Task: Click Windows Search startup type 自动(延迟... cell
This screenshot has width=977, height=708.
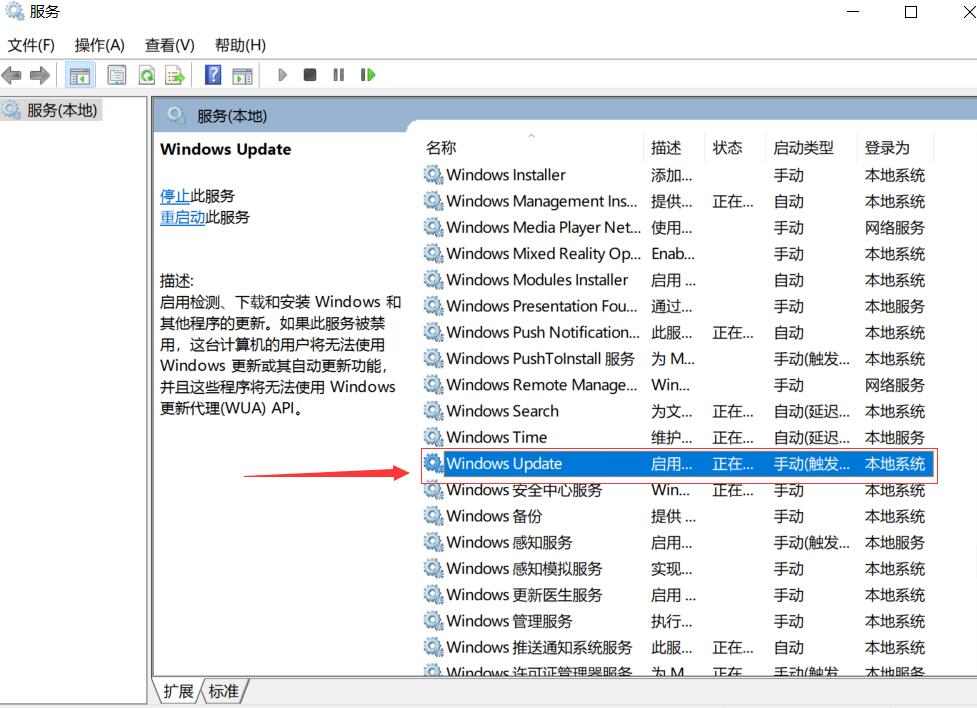Action: [811, 411]
